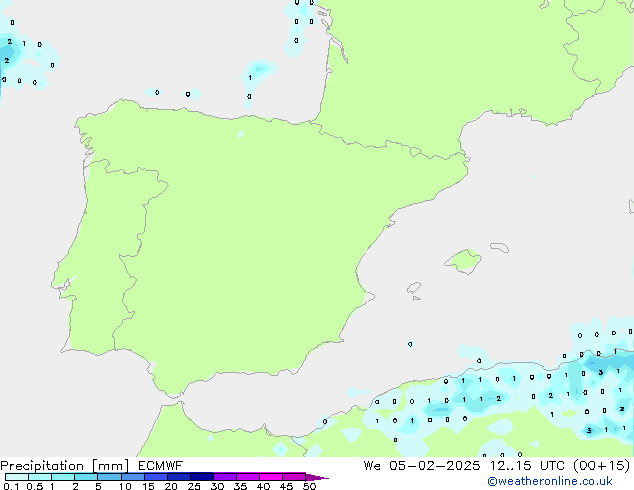Screen dimensions: 634x490
Task: Click the "We" weekday abbreviation
Action: point(372,466)
